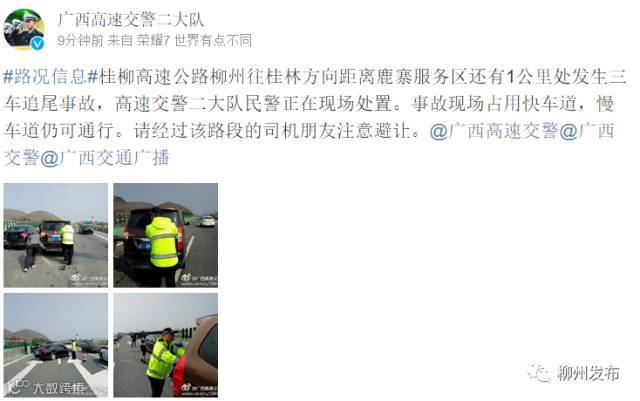Click the blue verified V badge
The width and height of the screenshot is (640, 401).
point(38,43)
